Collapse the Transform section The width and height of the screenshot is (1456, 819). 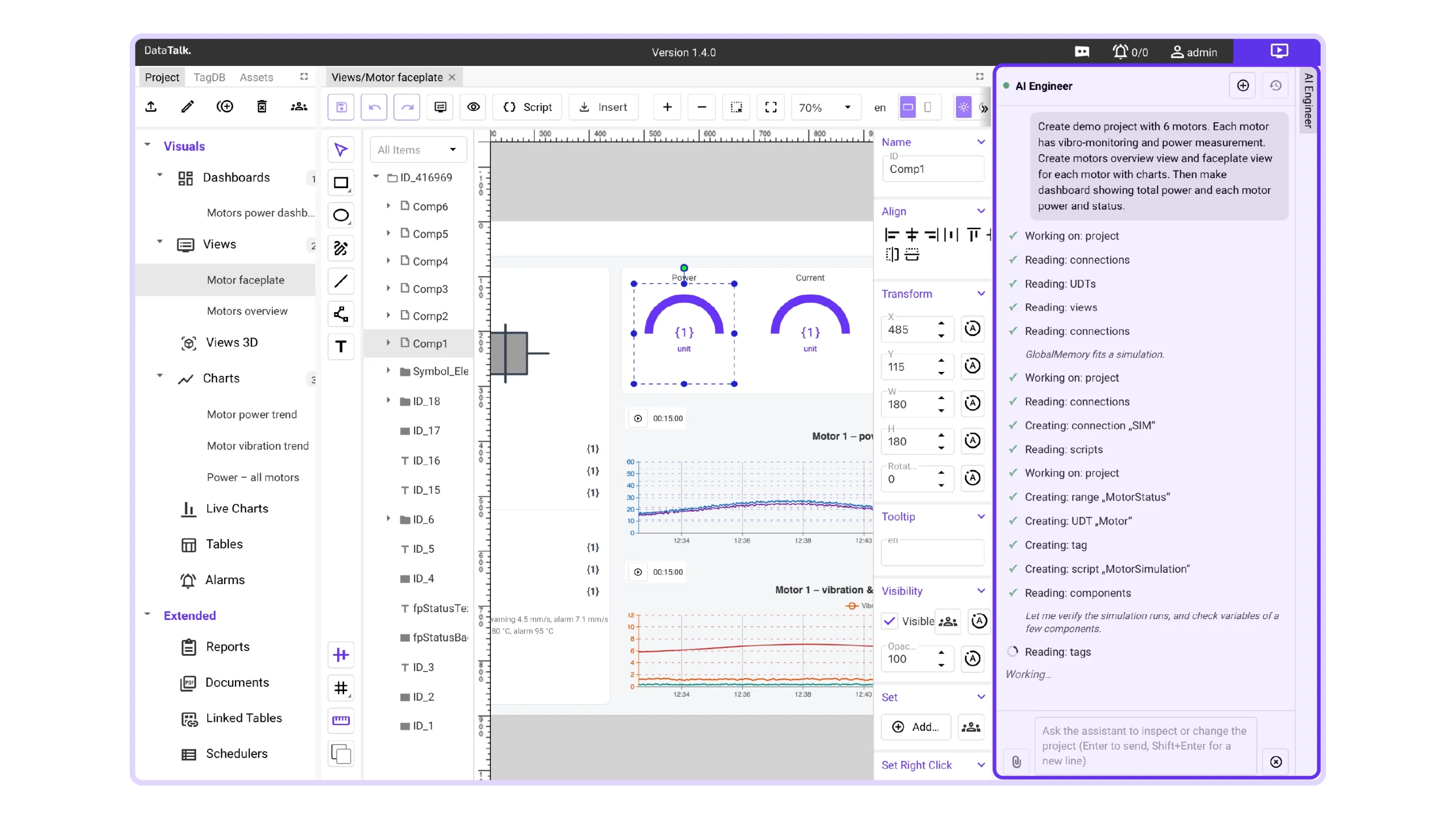point(981,293)
